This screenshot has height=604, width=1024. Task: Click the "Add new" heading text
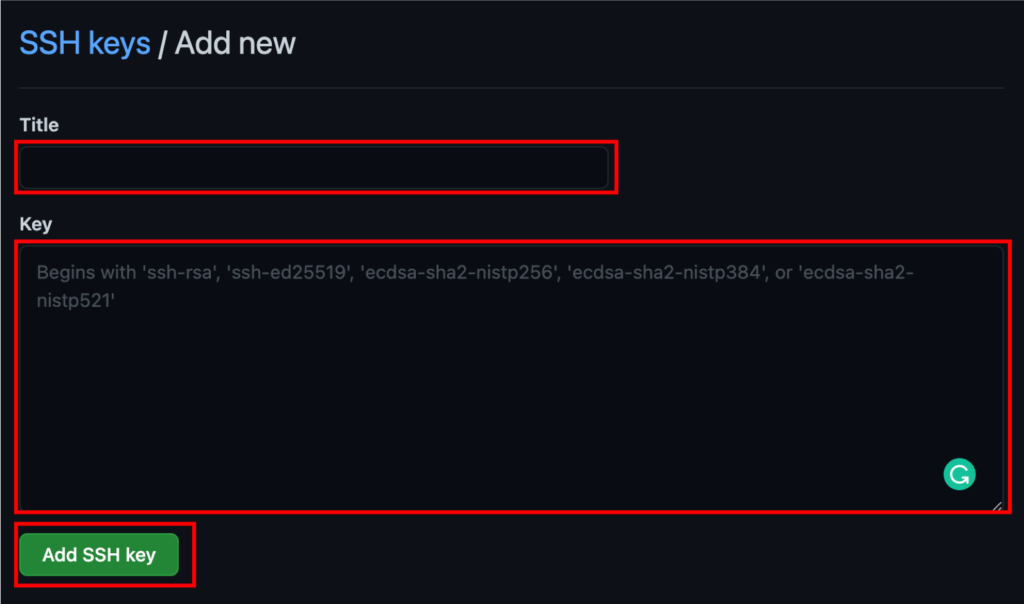pyautogui.click(x=234, y=43)
